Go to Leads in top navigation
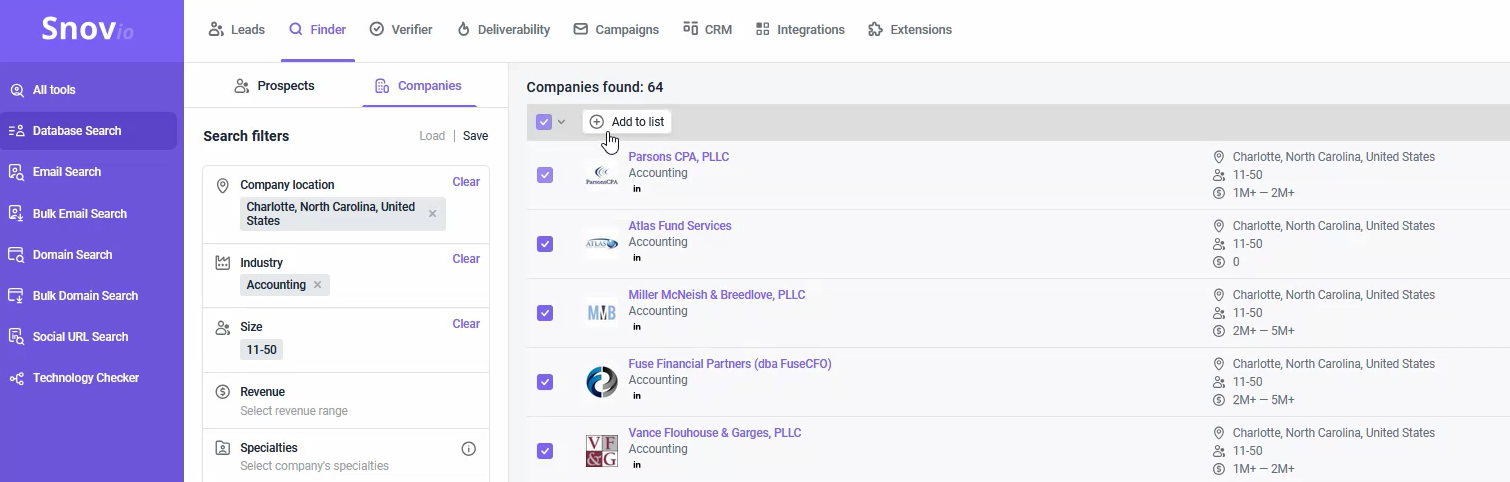The height and width of the screenshot is (482, 1510). click(x=237, y=30)
